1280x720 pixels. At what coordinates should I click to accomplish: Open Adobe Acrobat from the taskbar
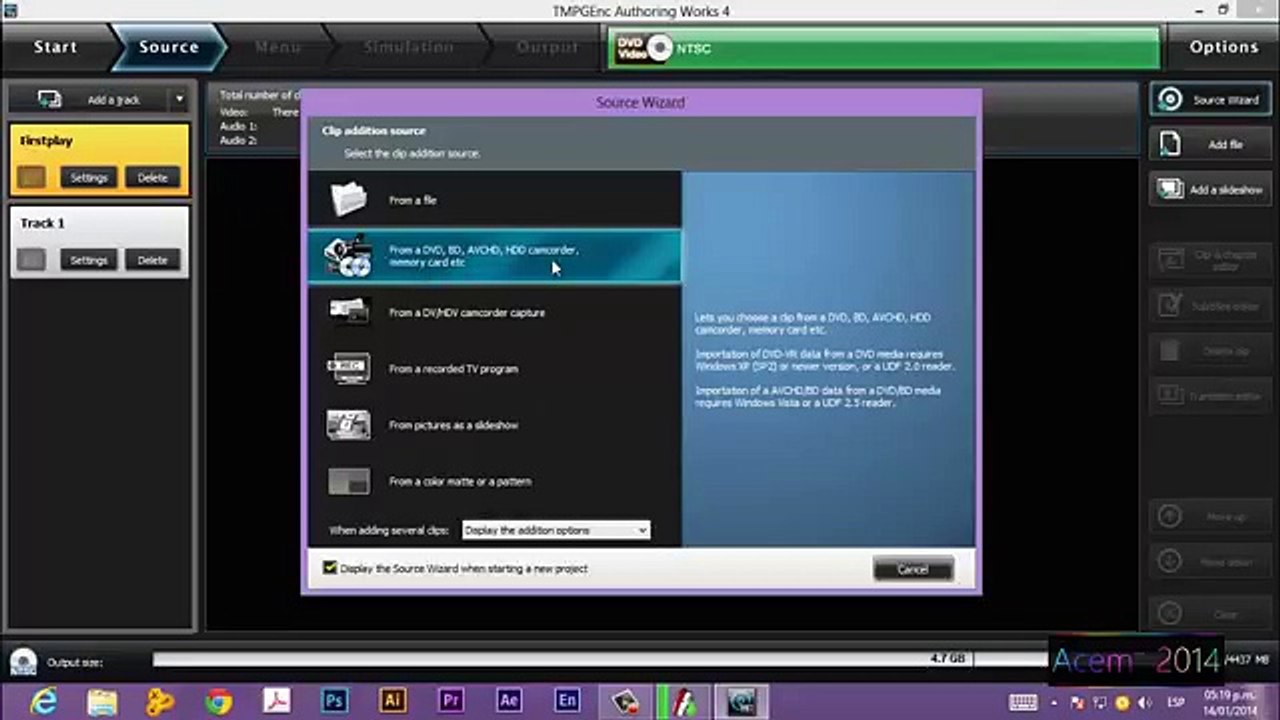coord(276,701)
